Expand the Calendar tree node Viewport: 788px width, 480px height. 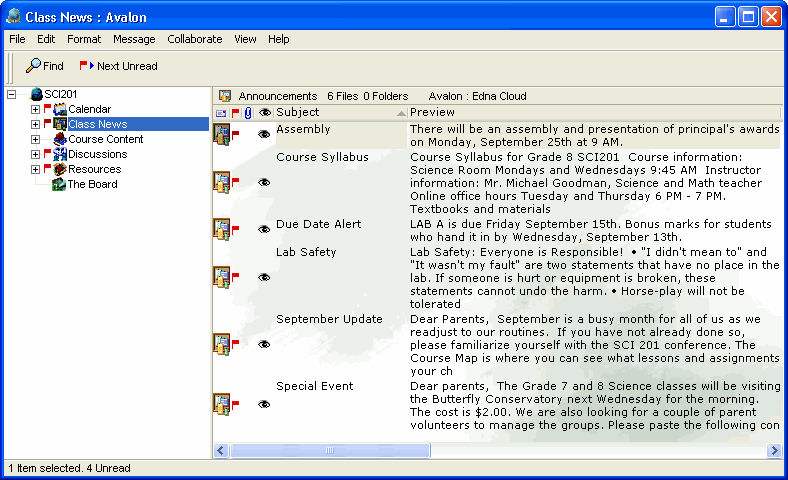point(35,109)
